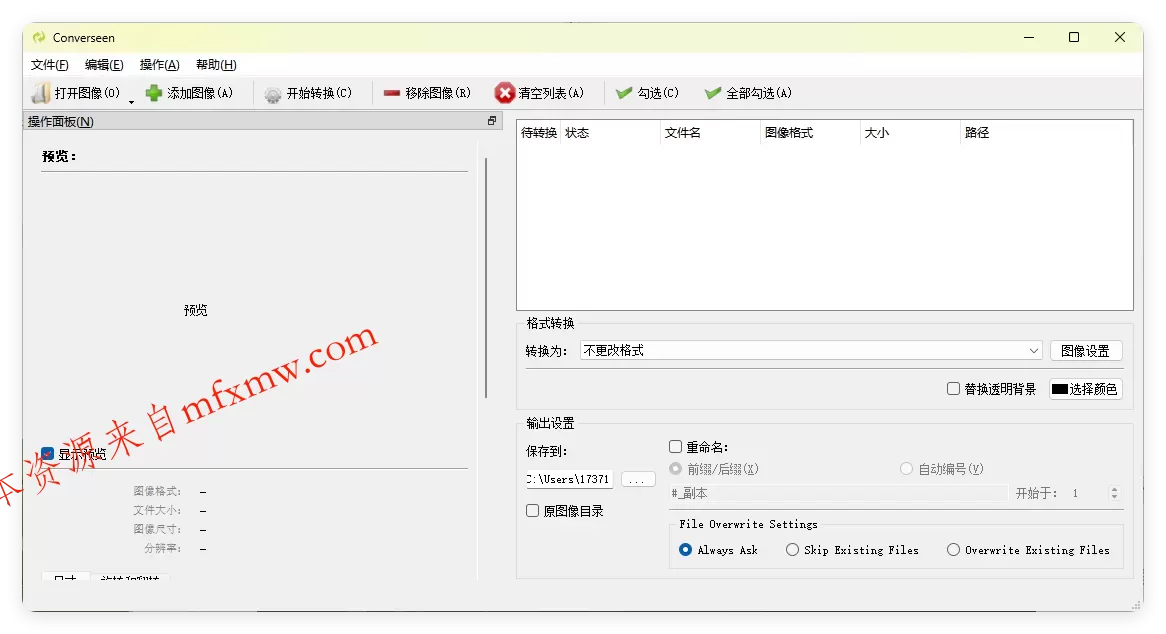Click the 状态 column header
This screenshot has width=1166, height=634.
(x=610, y=132)
